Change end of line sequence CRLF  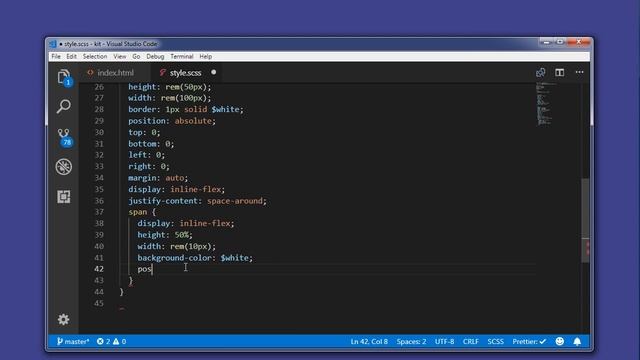[x=471, y=341]
